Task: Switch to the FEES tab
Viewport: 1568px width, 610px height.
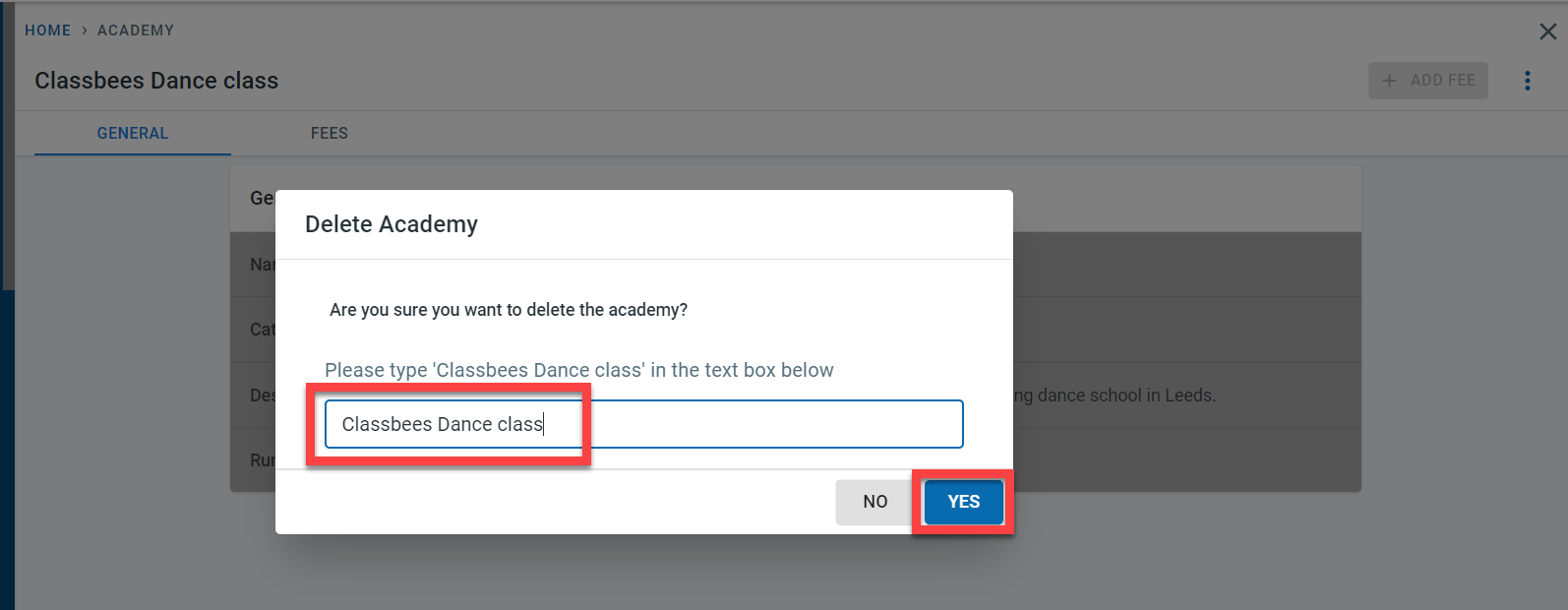Action: pos(330,133)
